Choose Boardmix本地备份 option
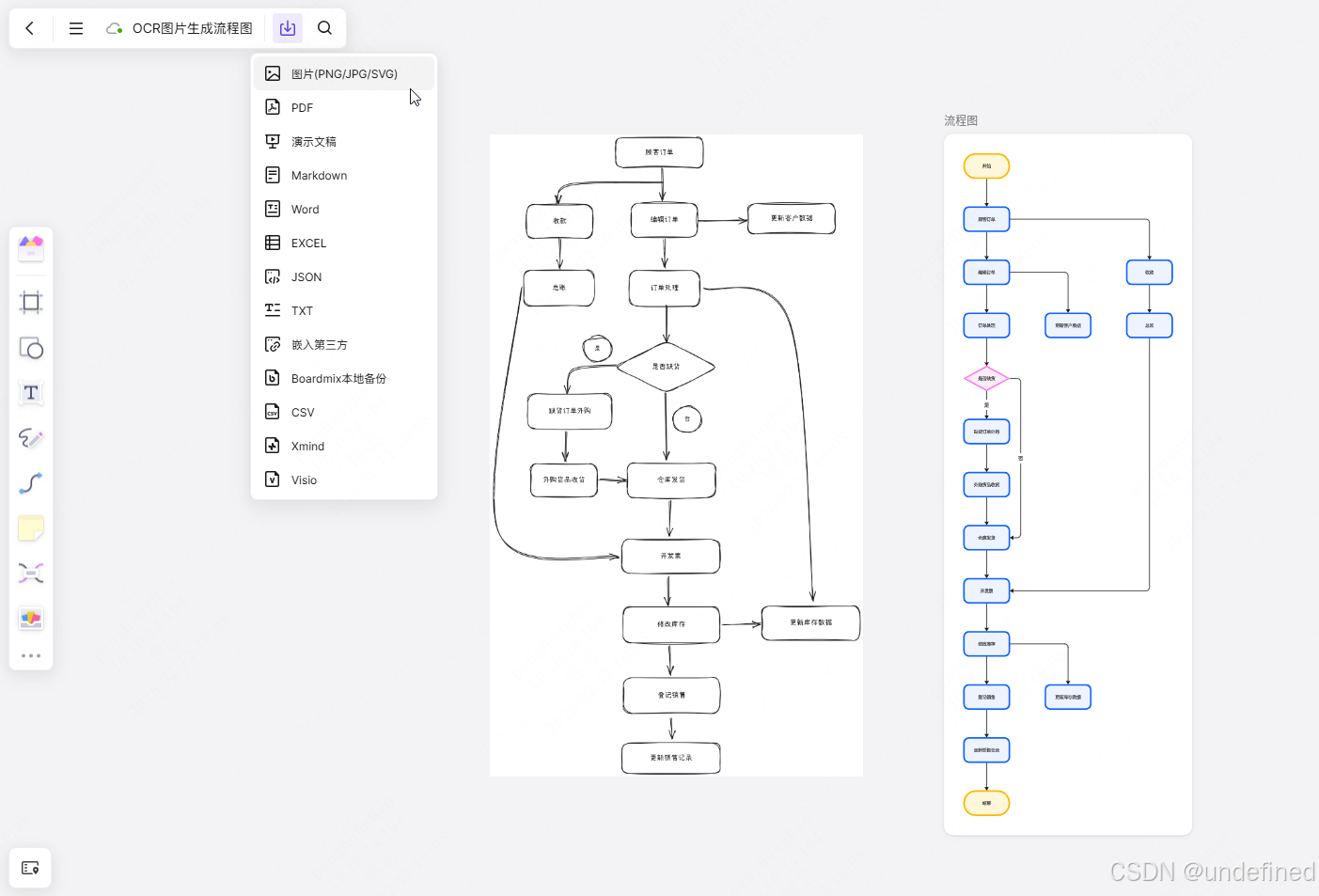Image resolution: width=1319 pixels, height=896 pixels. click(344, 378)
